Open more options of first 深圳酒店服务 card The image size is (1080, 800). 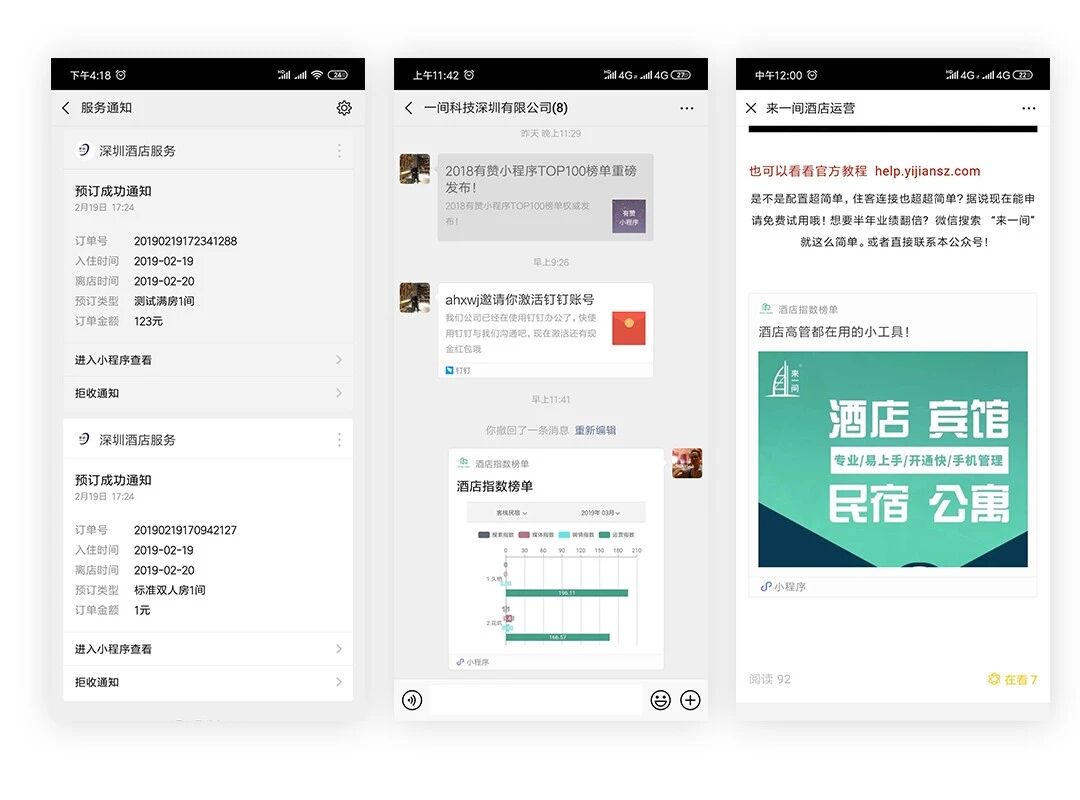point(340,151)
